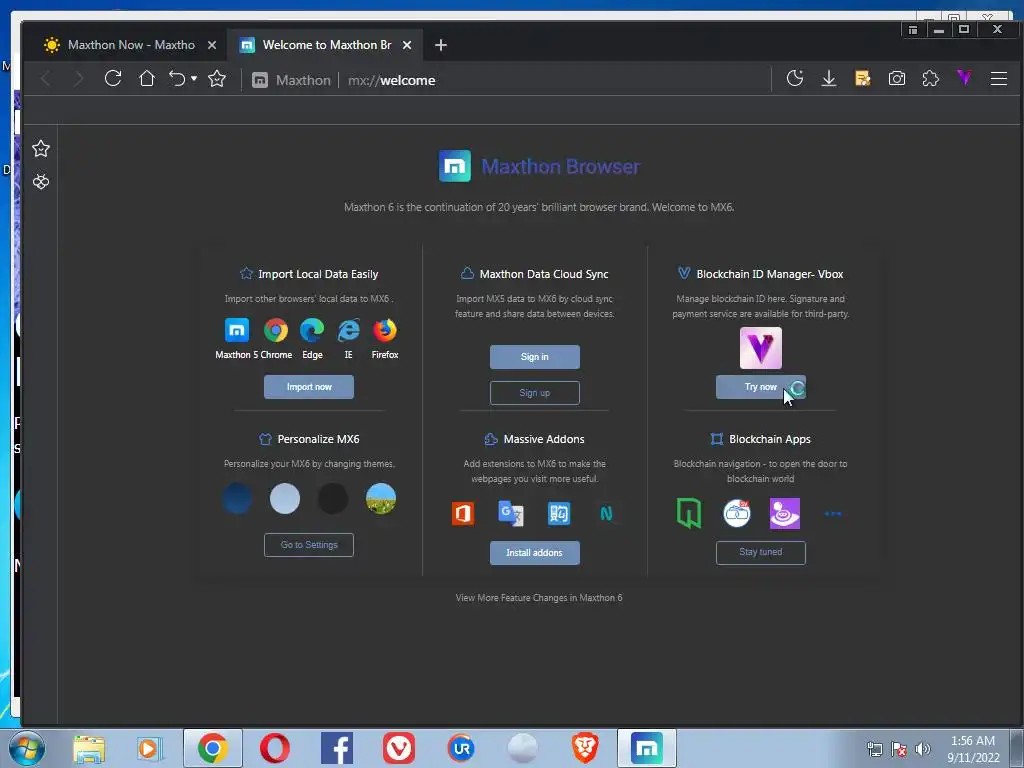Select the Chrome import icon
This screenshot has height=768, width=1024.
click(x=276, y=330)
